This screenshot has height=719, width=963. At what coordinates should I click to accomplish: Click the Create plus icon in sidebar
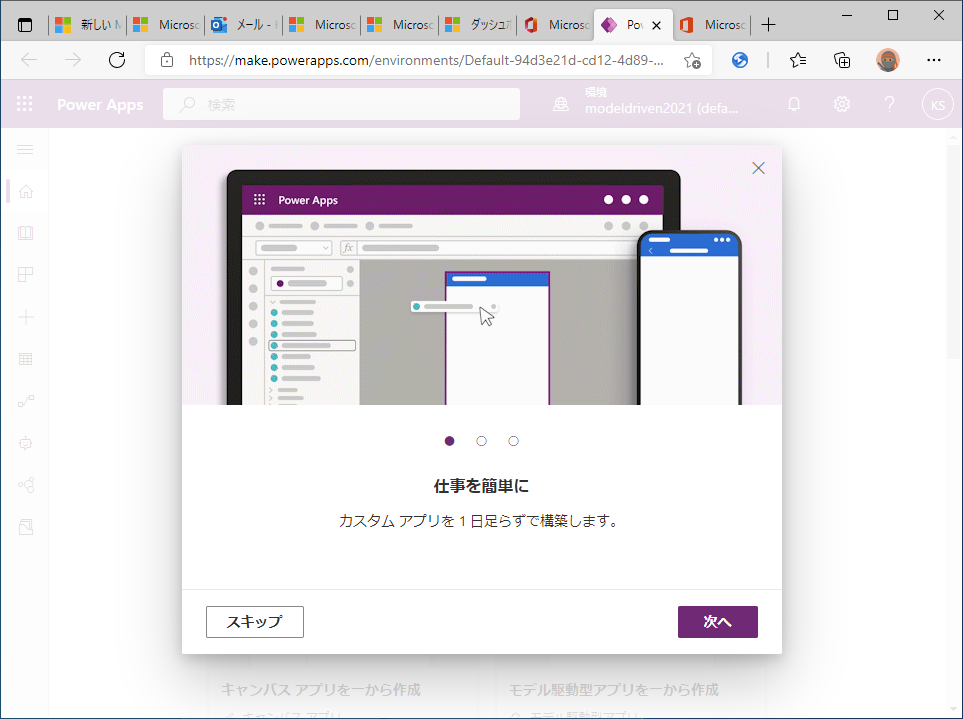click(26, 317)
